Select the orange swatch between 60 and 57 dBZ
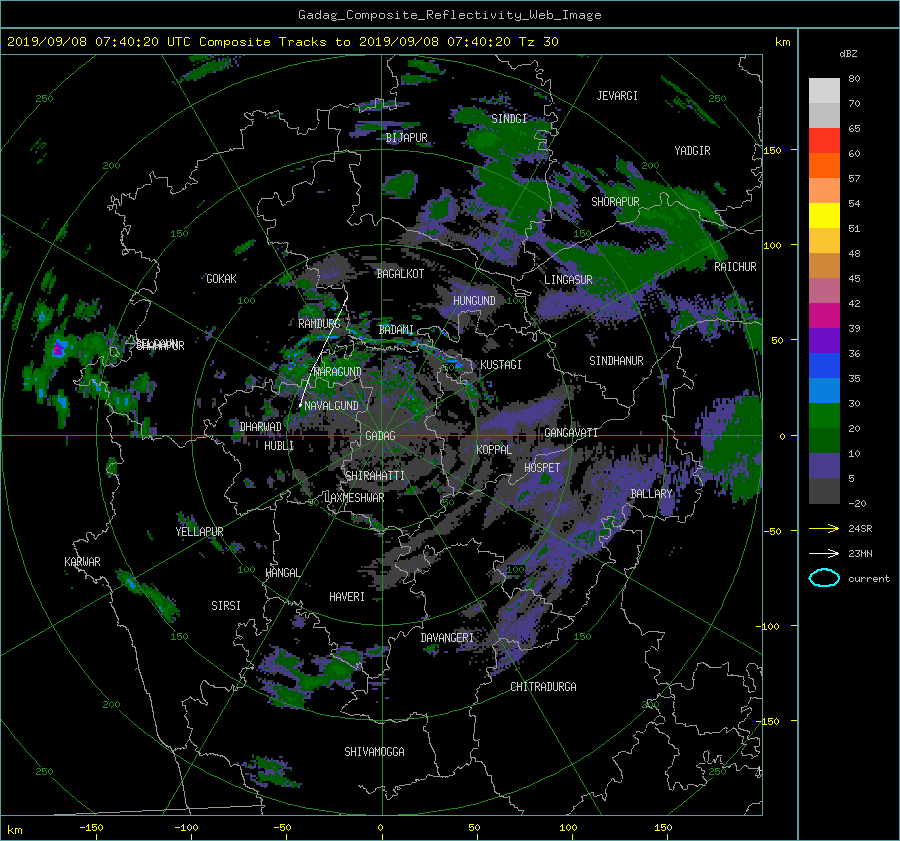Image resolution: width=900 pixels, height=841 pixels. click(x=824, y=165)
